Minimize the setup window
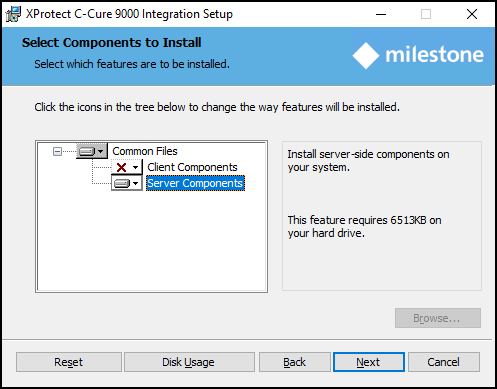497x389 pixels. 381,14
